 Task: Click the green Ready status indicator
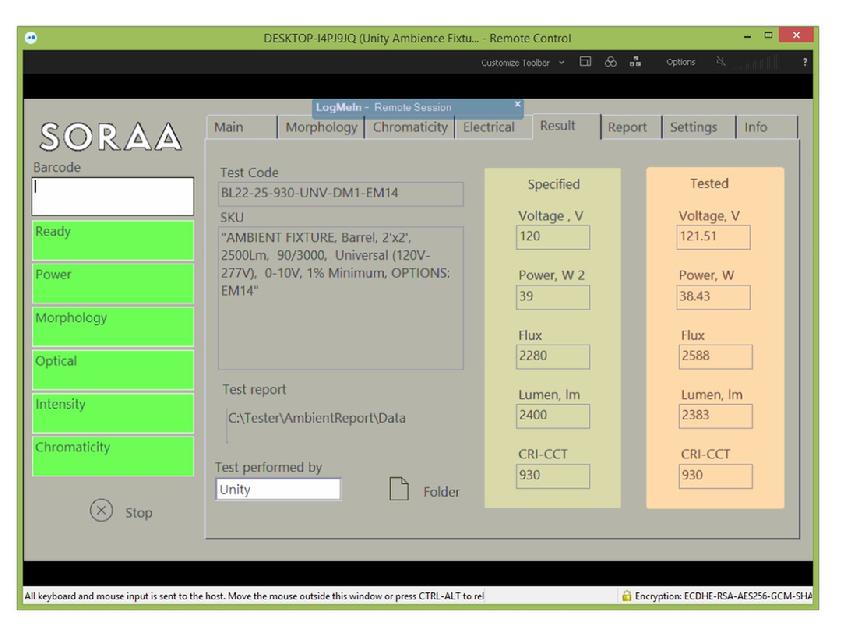113,240
